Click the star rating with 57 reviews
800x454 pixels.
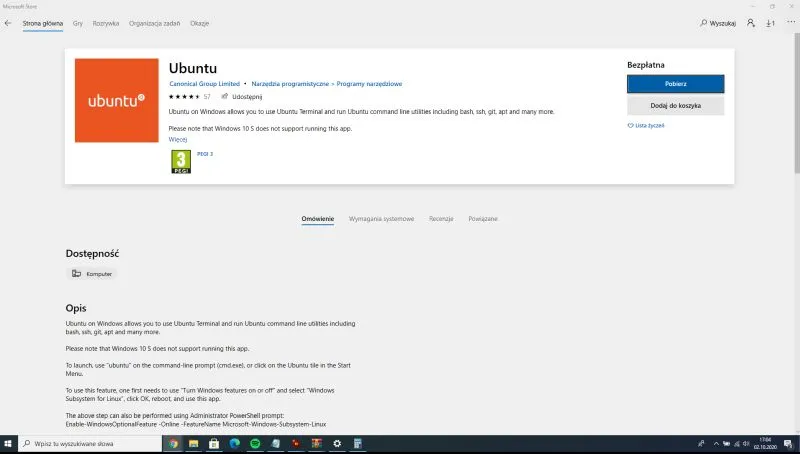pyautogui.click(x=189, y=96)
